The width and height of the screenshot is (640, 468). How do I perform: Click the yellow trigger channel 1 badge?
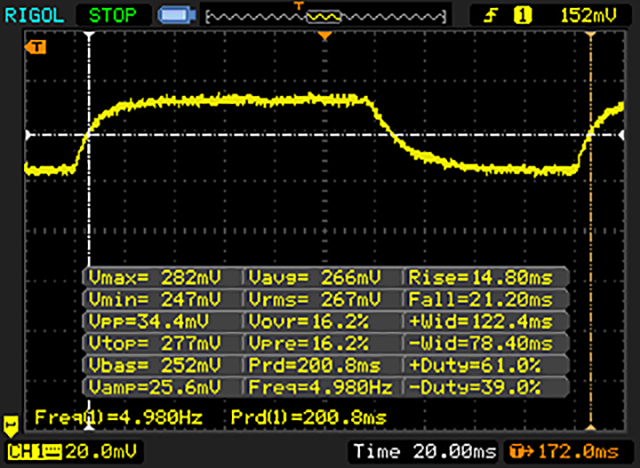click(x=522, y=16)
